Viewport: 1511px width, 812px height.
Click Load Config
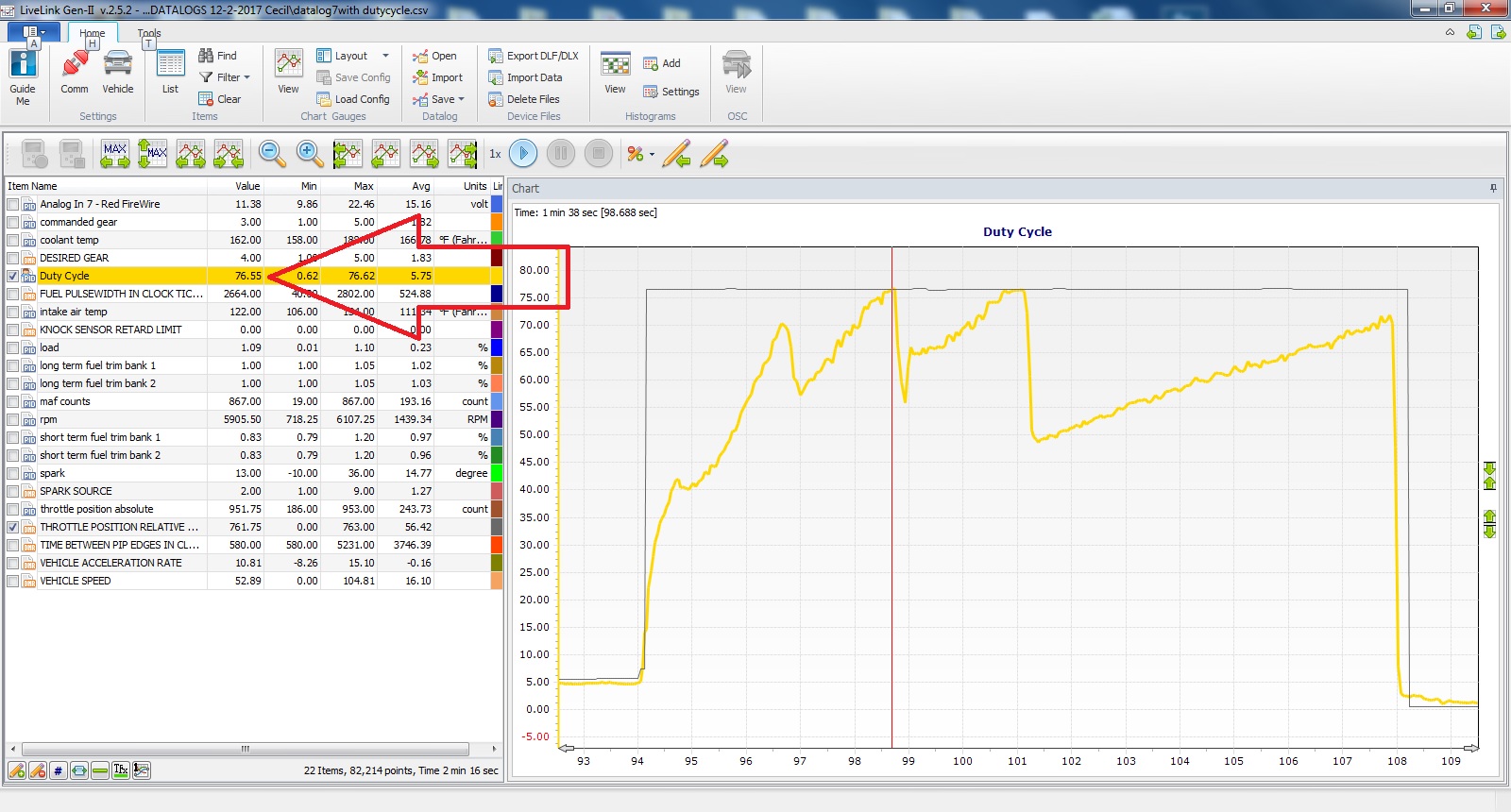point(353,99)
